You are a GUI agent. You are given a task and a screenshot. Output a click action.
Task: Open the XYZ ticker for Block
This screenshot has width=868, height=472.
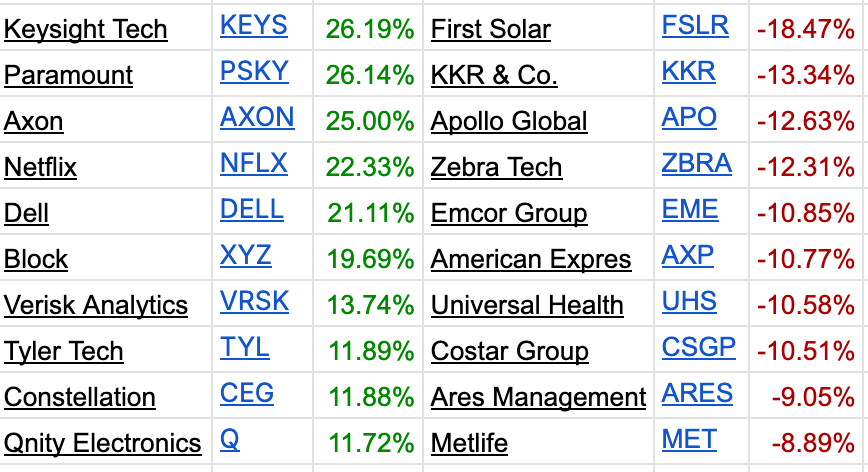245,256
